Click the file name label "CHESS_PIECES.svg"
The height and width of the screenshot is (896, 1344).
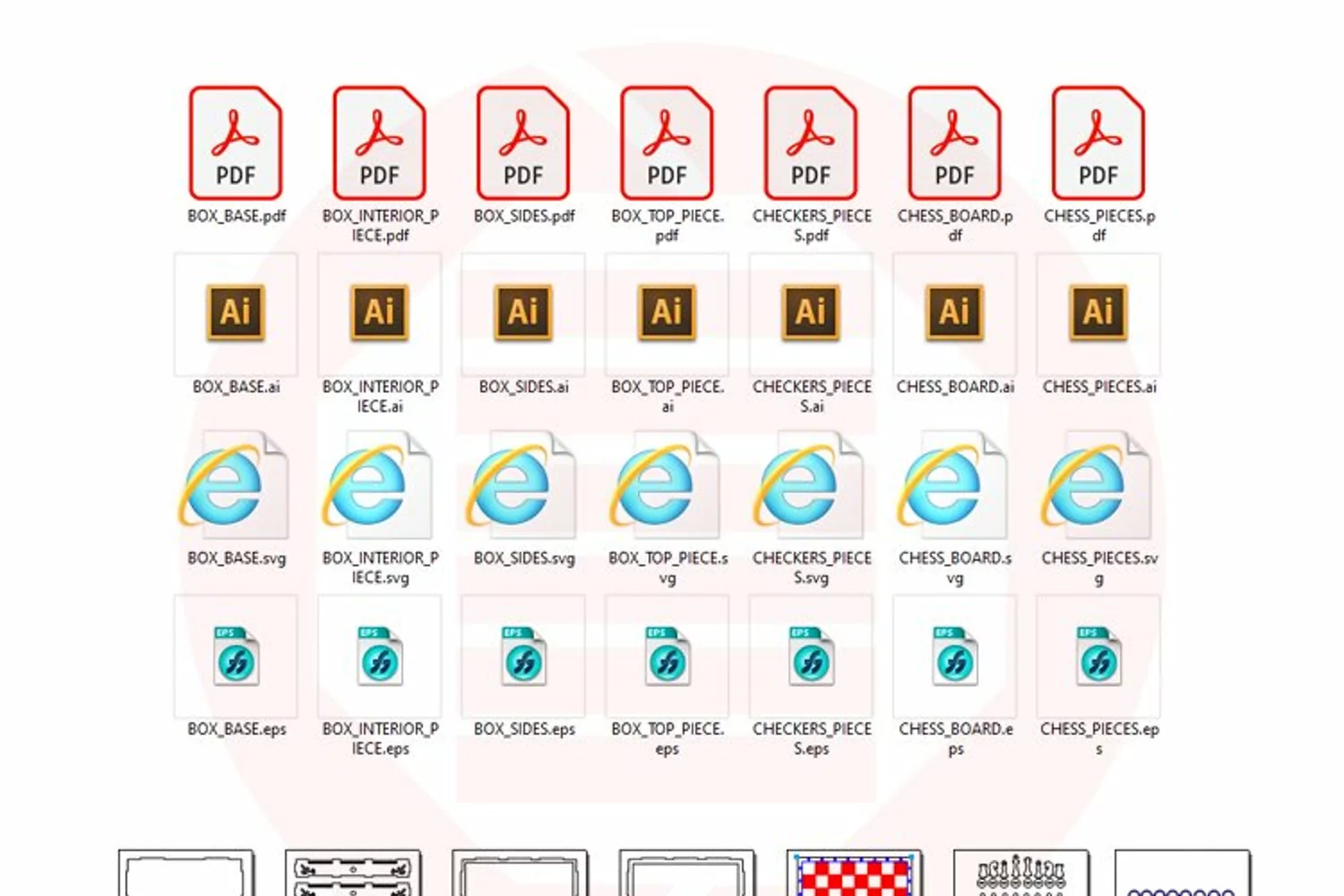[x=1099, y=568]
